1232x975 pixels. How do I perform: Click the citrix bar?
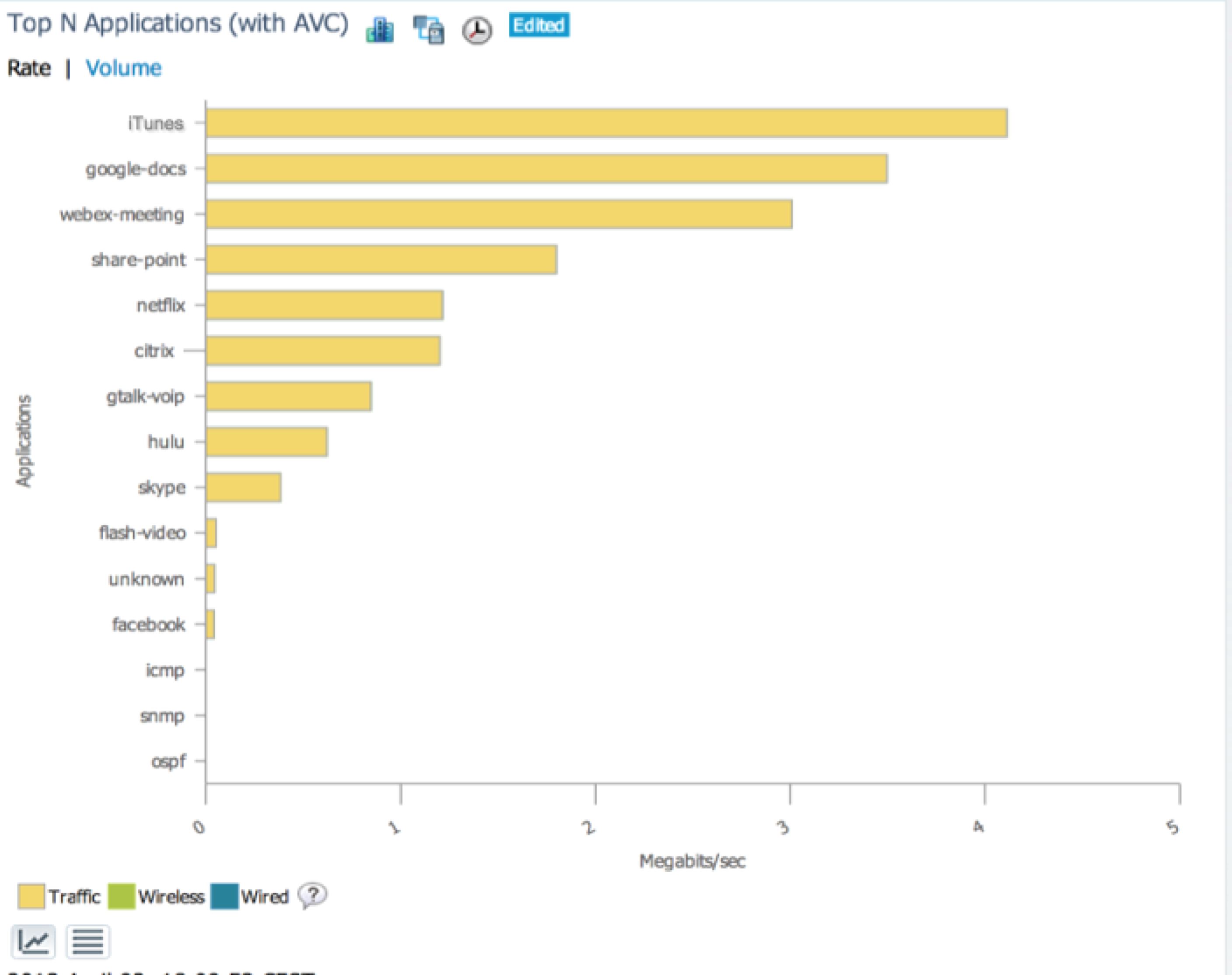(x=323, y=351)
